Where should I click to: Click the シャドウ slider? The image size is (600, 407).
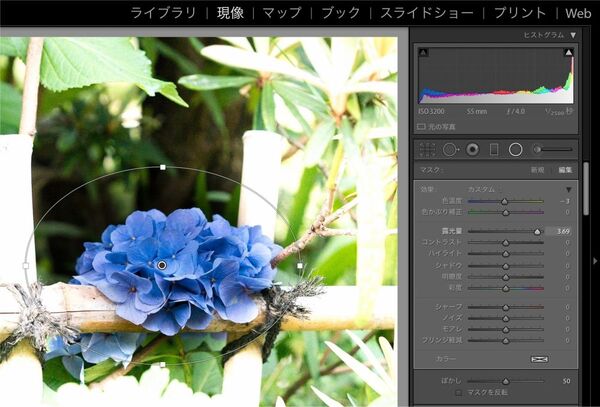pyautogui.click(x=505, y=266)
